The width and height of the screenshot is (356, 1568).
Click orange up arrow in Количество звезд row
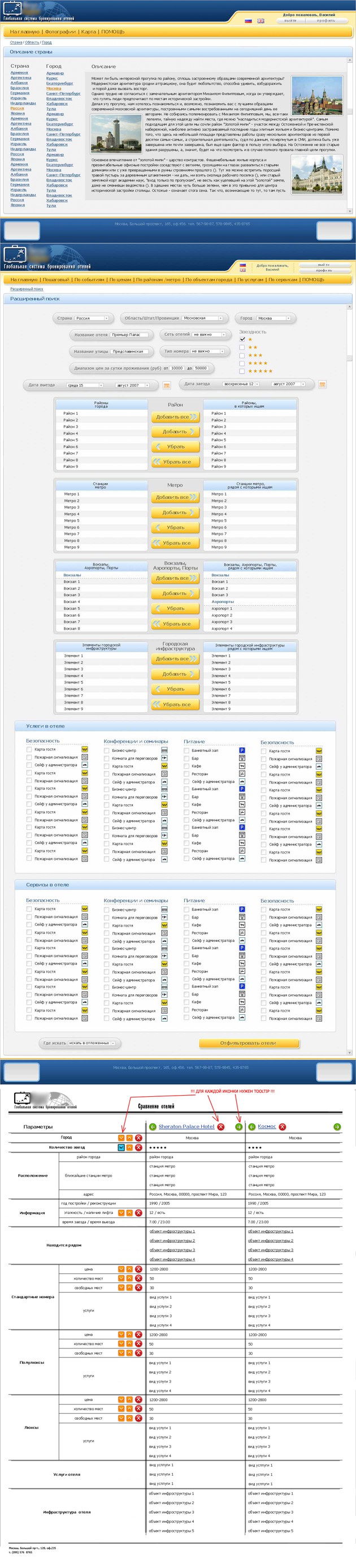[129, 1147]
